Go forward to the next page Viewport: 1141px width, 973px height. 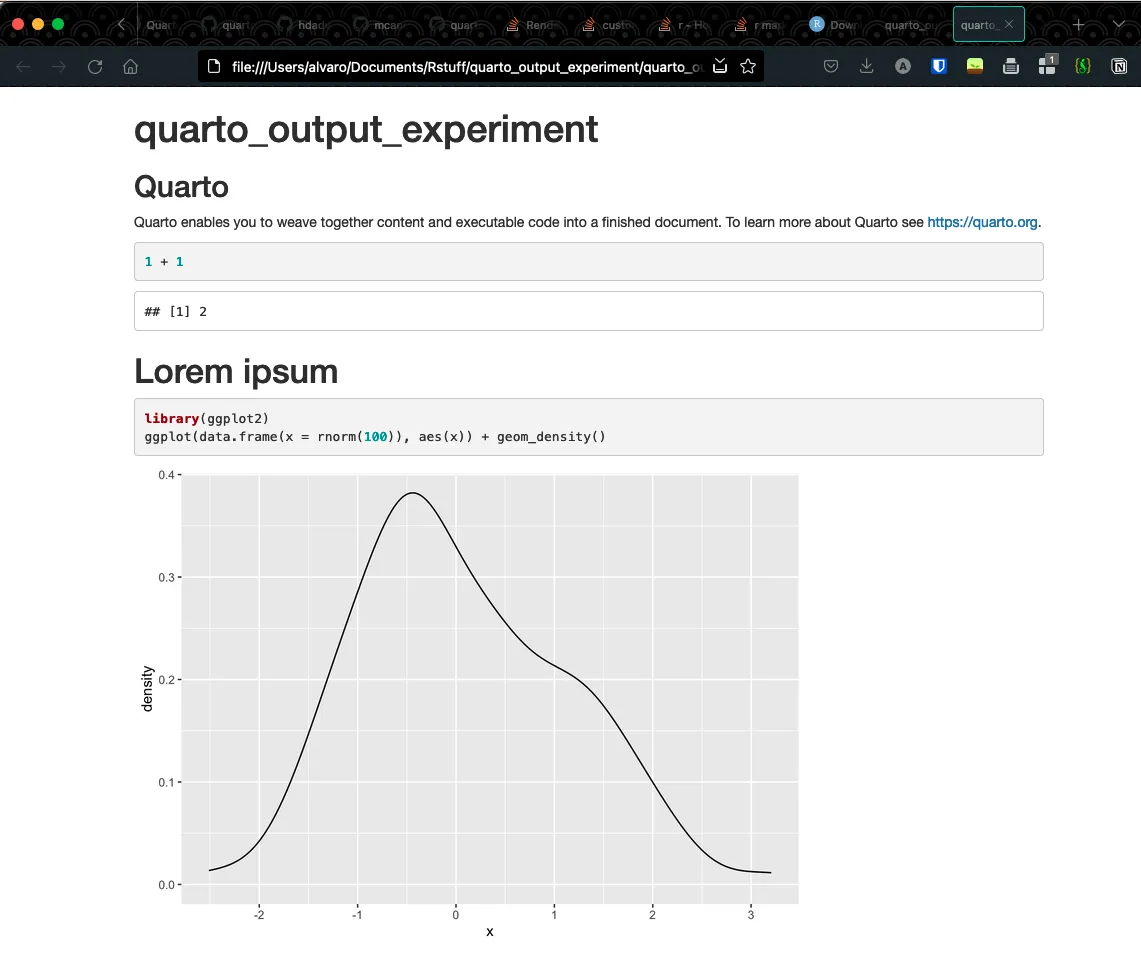[x=59, y=67]
